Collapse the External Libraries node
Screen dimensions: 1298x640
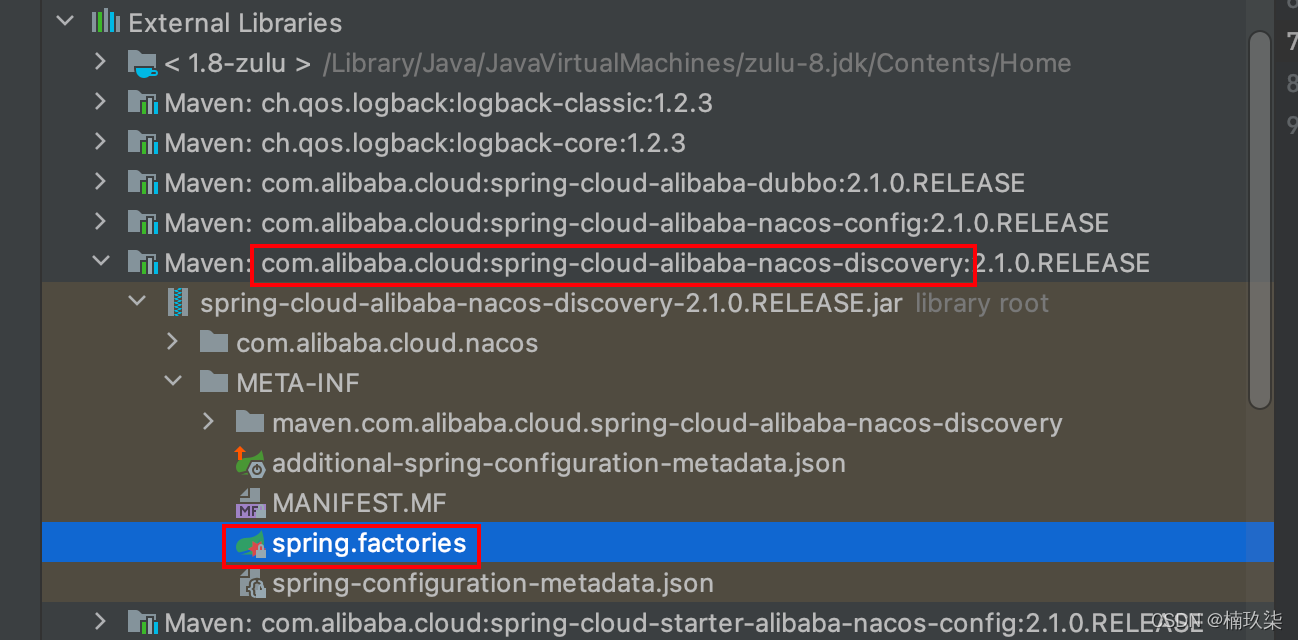65,22
